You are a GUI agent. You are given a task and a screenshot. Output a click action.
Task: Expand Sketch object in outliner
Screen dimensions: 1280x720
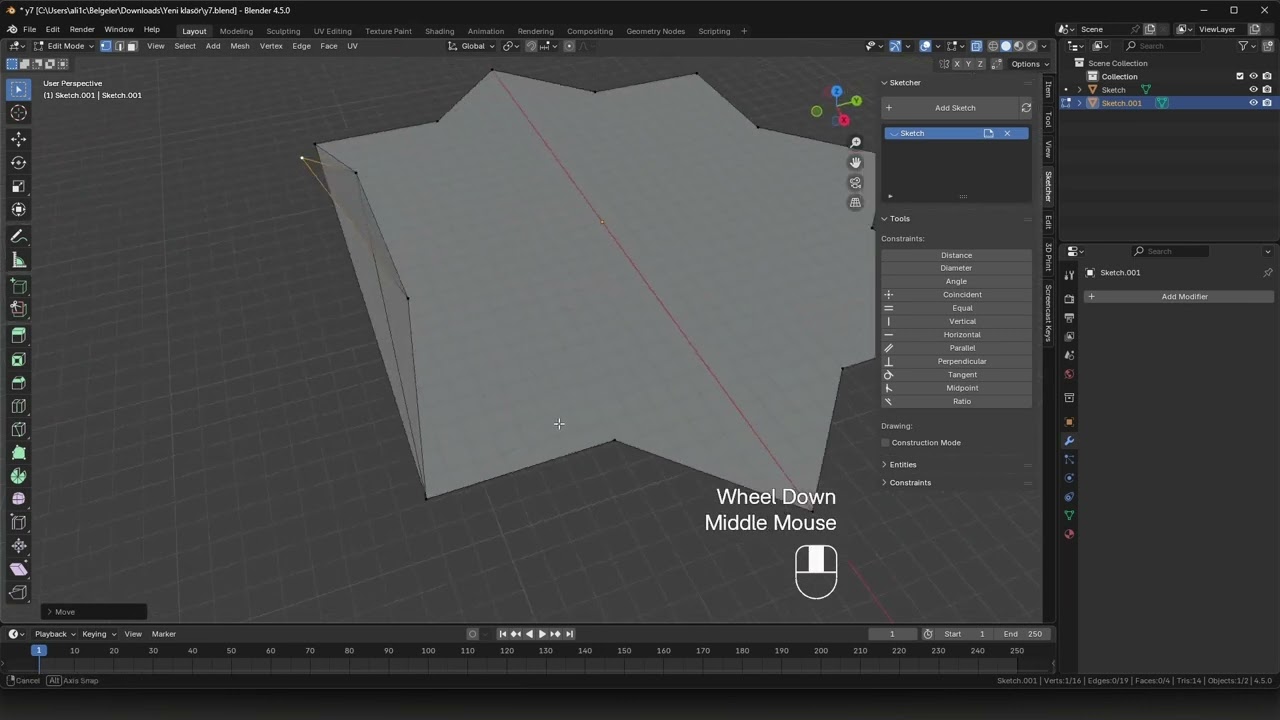(x=1079, y=90)
